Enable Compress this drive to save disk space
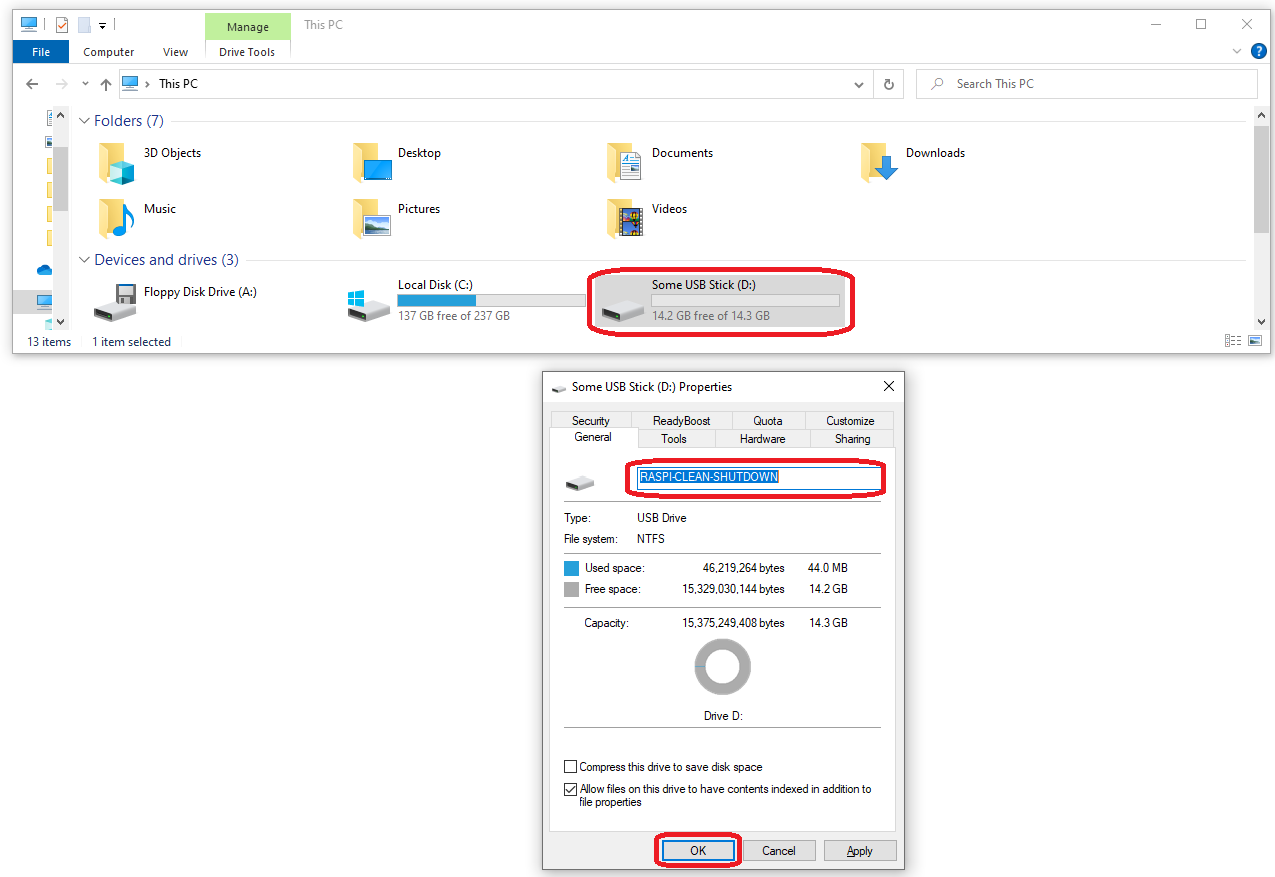The width and height of the screenshot is (1275, 877). pos(571,767)
